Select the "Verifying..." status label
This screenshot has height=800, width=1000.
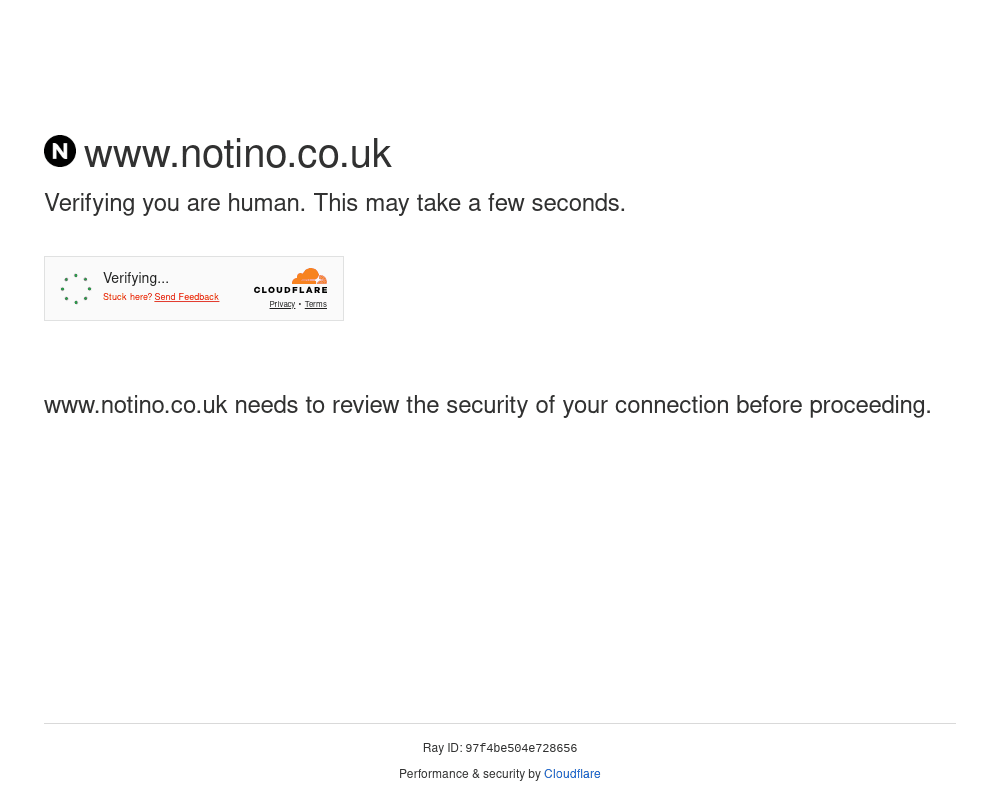point(136,278)
